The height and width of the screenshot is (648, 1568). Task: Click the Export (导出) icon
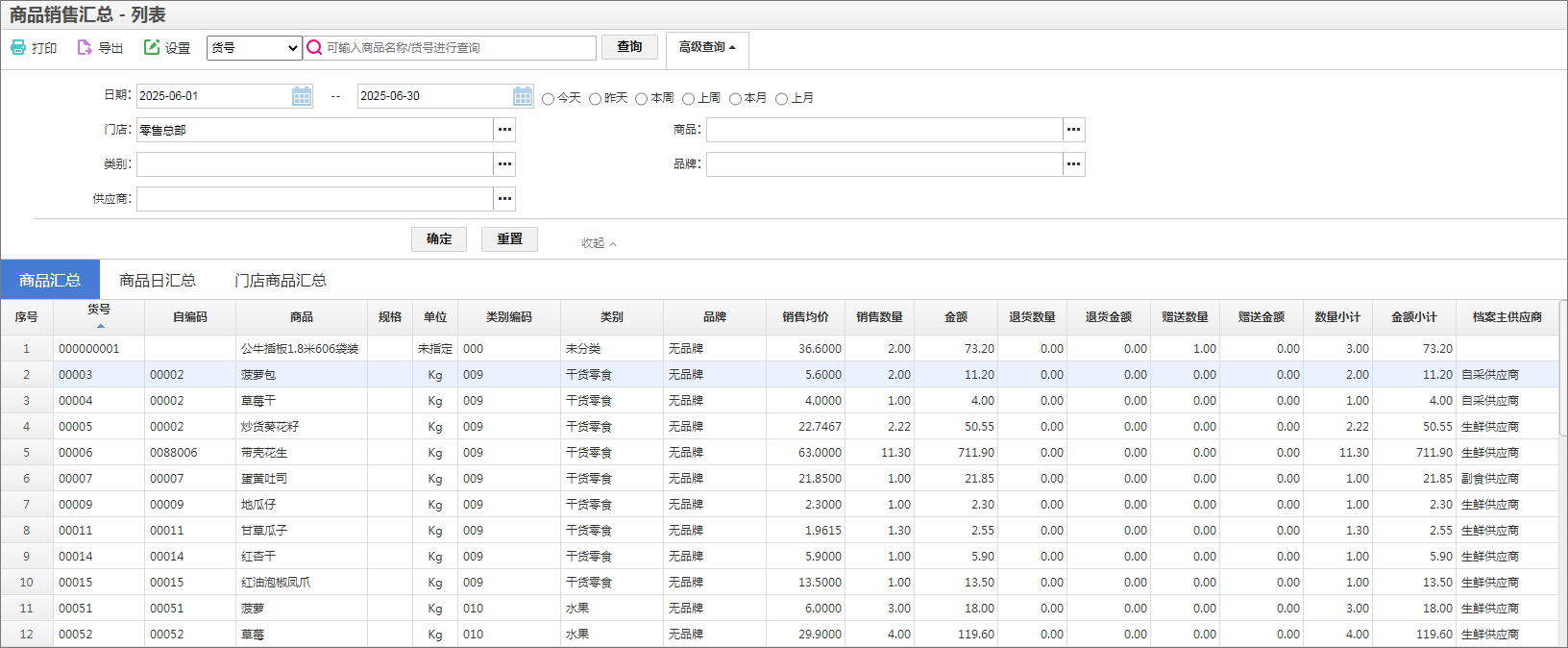point(85,47)
